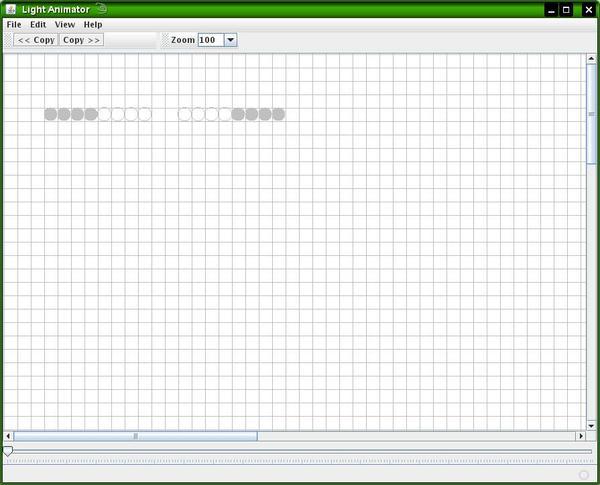
Task: Open the File menu
Action: coord(14,24)
